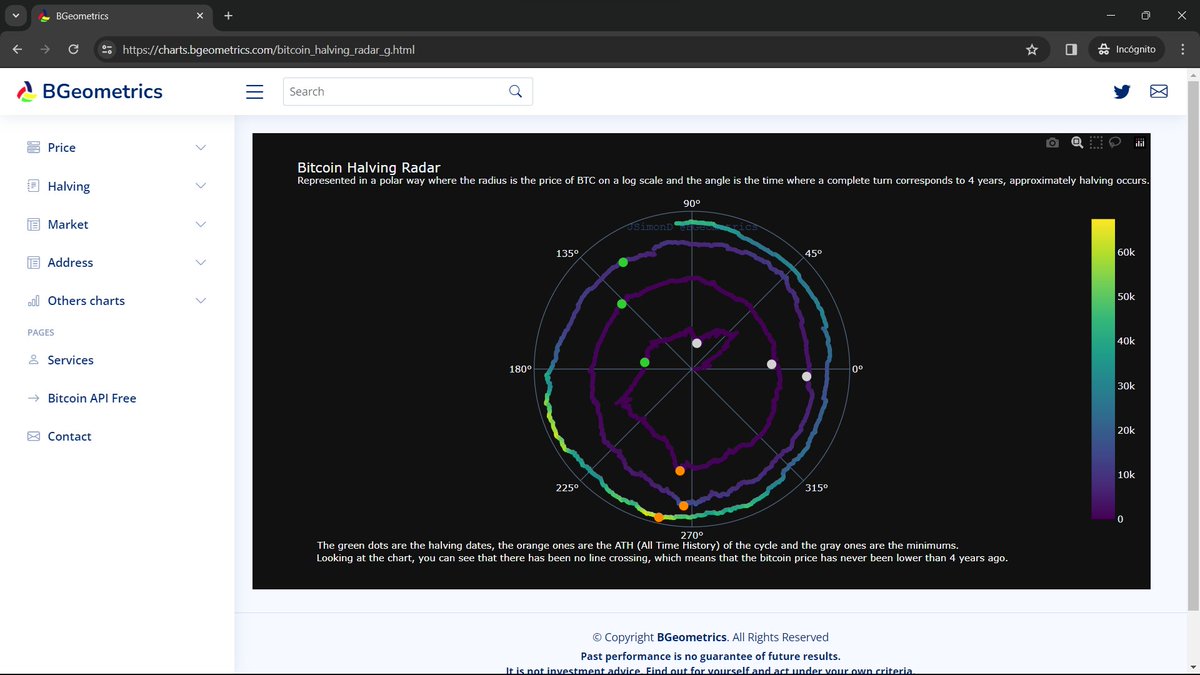
Task: Click the chart colorbar price scale
Action: click(x=1103, y=369)
